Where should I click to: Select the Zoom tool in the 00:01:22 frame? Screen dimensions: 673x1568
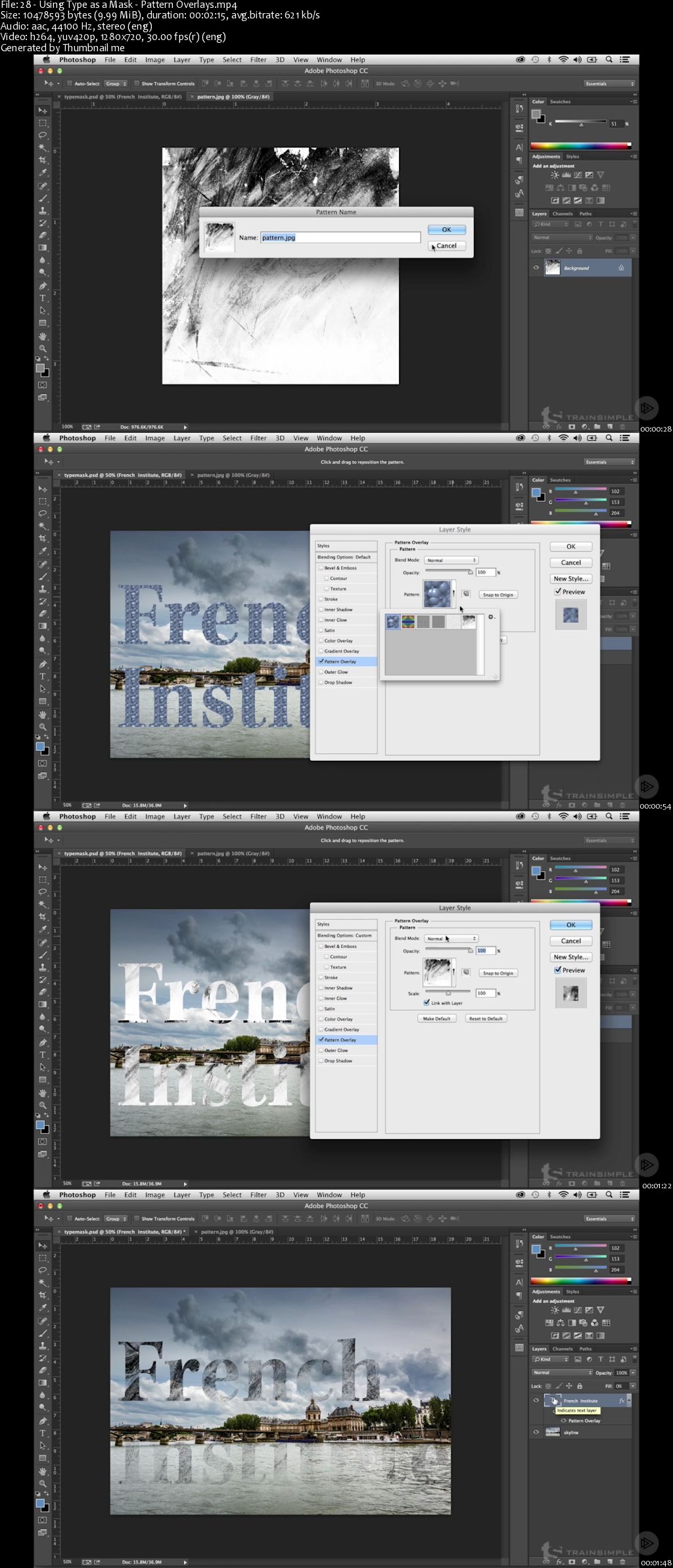43,1105
